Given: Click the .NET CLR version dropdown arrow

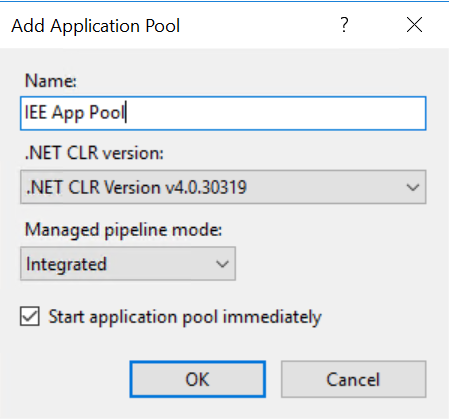Looking at the screenshot, I should [413, 187].
